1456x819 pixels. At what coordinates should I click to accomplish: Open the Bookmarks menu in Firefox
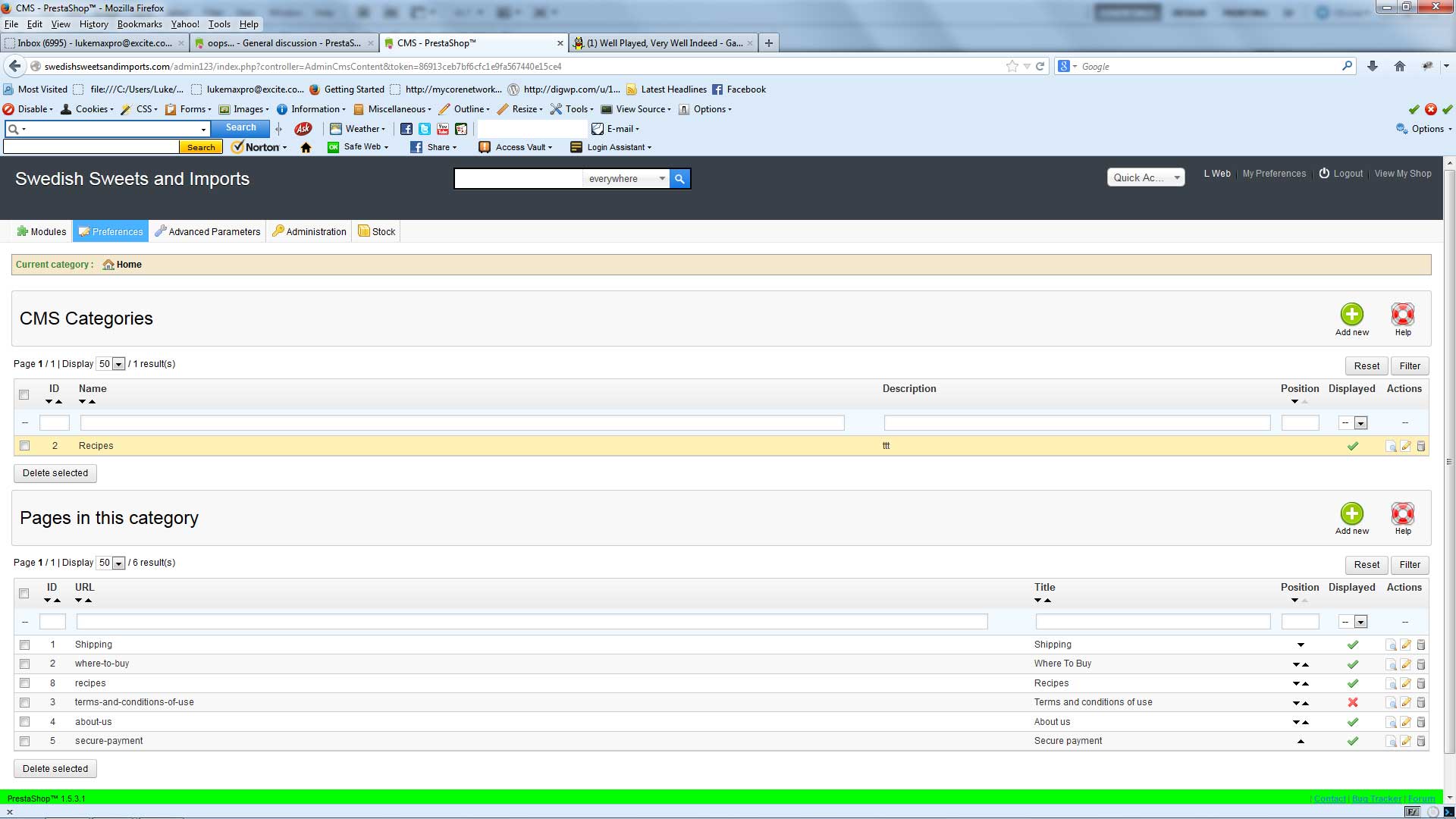pos(140,24)
